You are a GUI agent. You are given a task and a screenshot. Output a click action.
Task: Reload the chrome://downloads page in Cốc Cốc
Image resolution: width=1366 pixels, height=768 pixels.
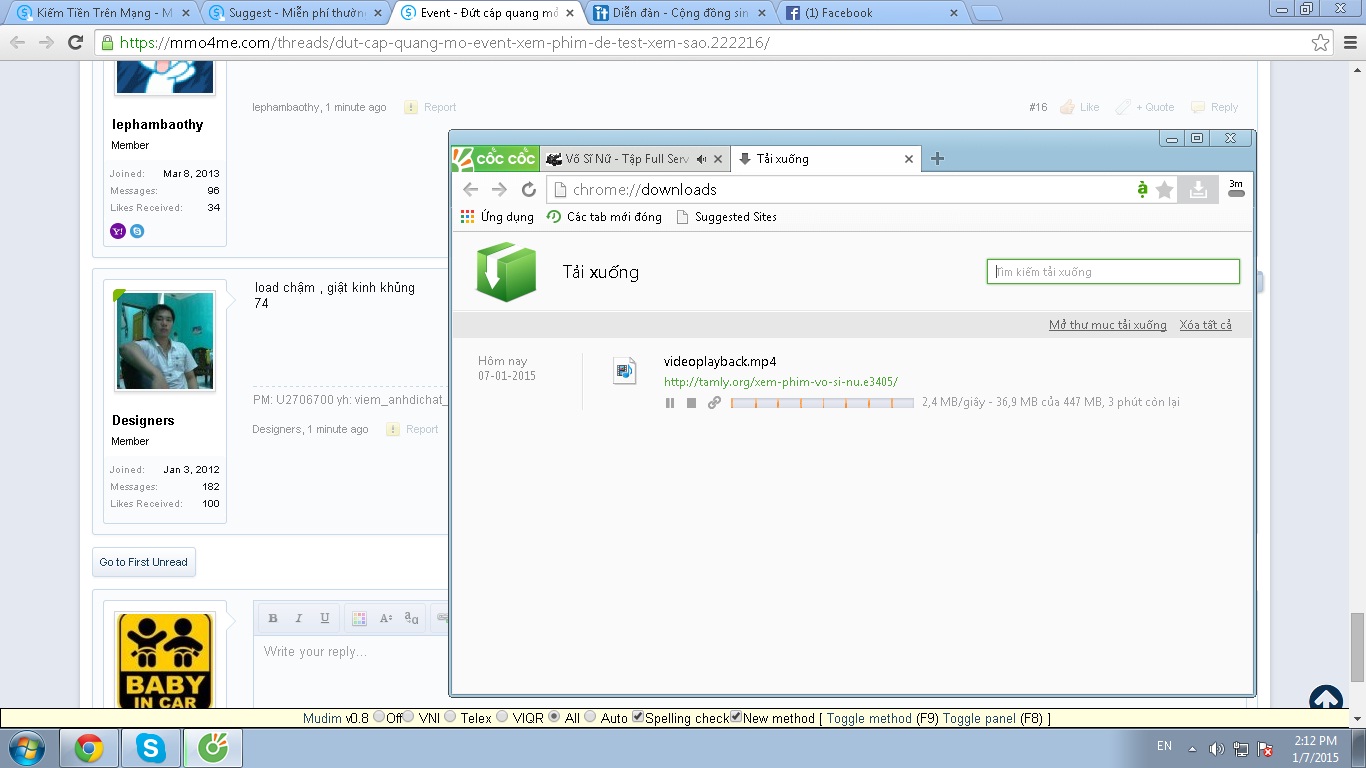tap(529, 189)
